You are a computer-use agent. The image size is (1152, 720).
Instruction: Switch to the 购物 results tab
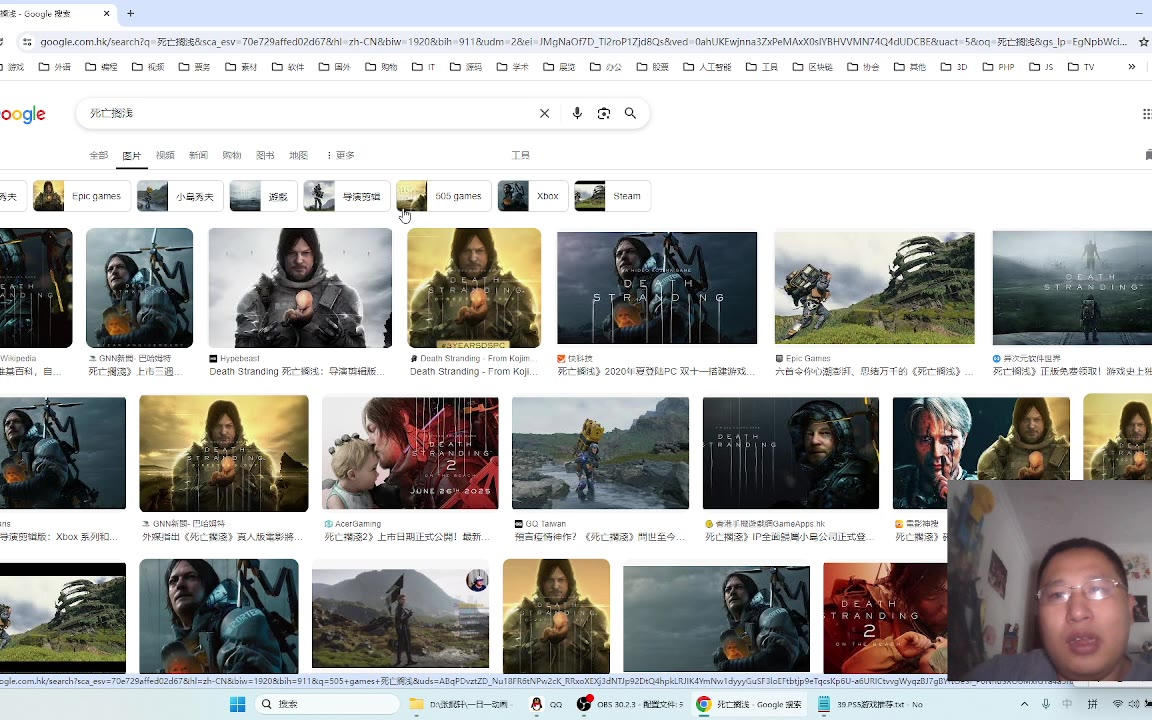coord(231,155)
